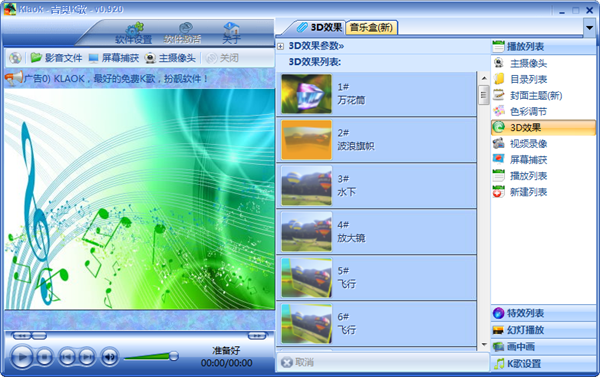Click scroll-up arrow of effects list
600x377 pixels.
pyautogui.click(x=484, y=78)
